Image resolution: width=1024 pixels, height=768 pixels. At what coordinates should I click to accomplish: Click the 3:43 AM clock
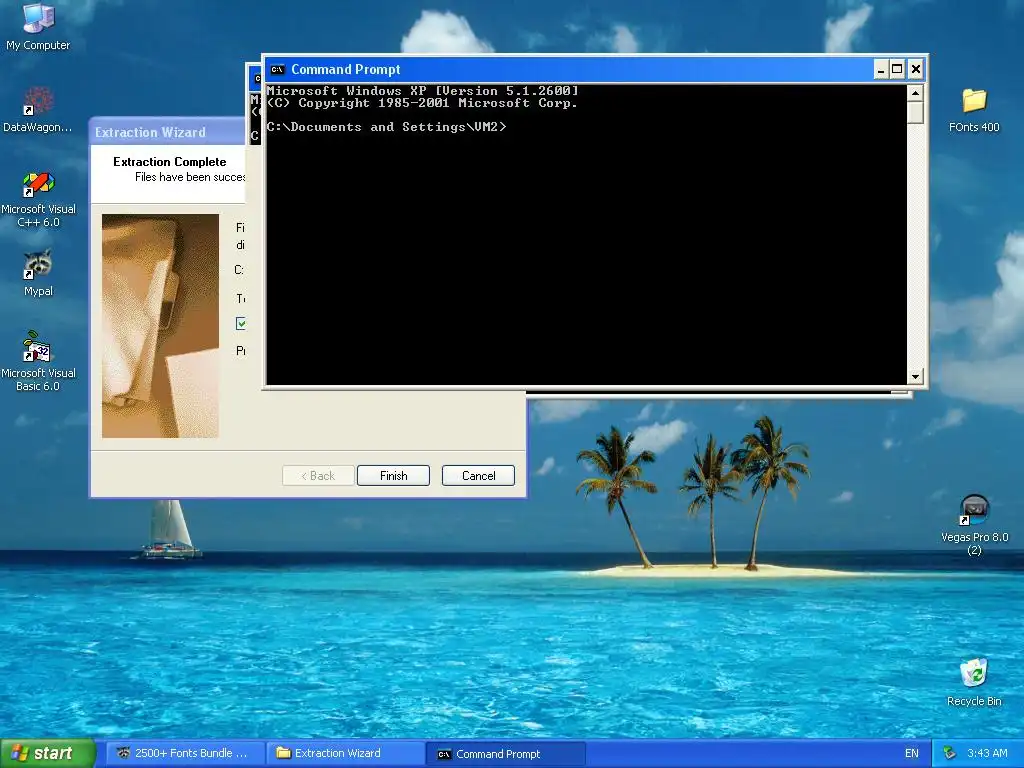(987, 753)
